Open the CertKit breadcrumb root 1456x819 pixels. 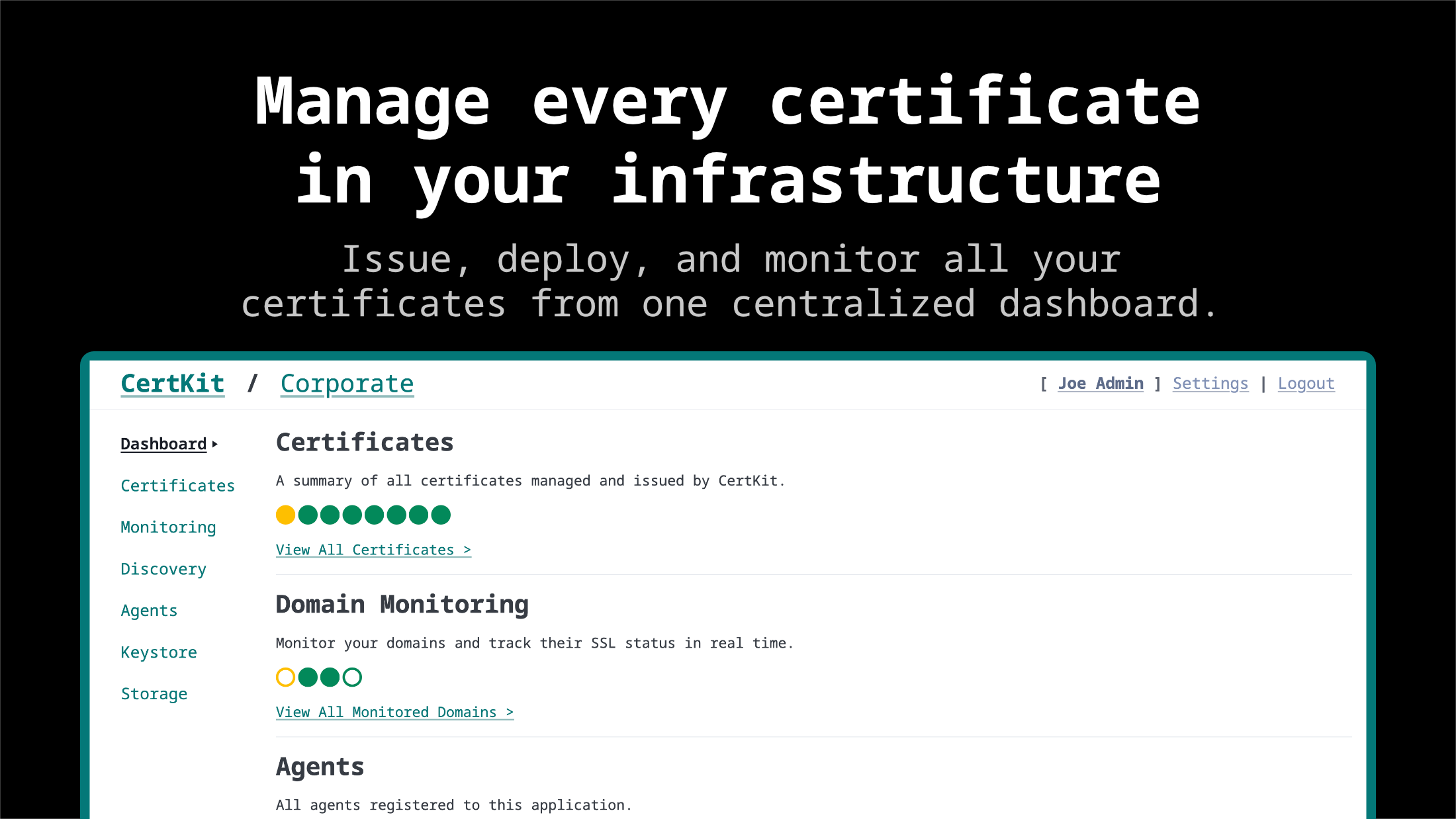[172, 383]
